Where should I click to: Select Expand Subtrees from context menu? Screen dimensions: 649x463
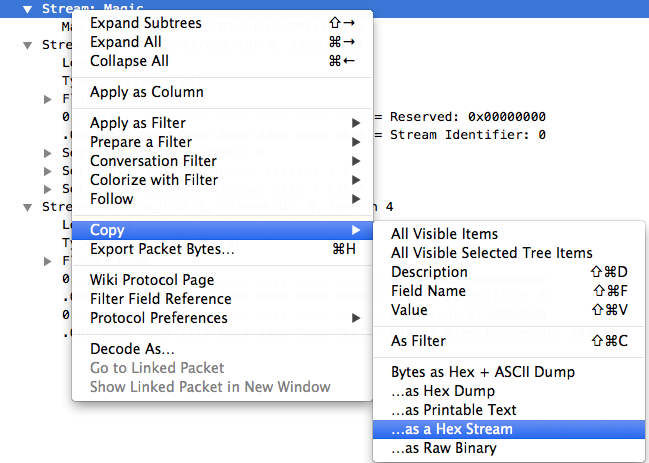click(222, 23)
